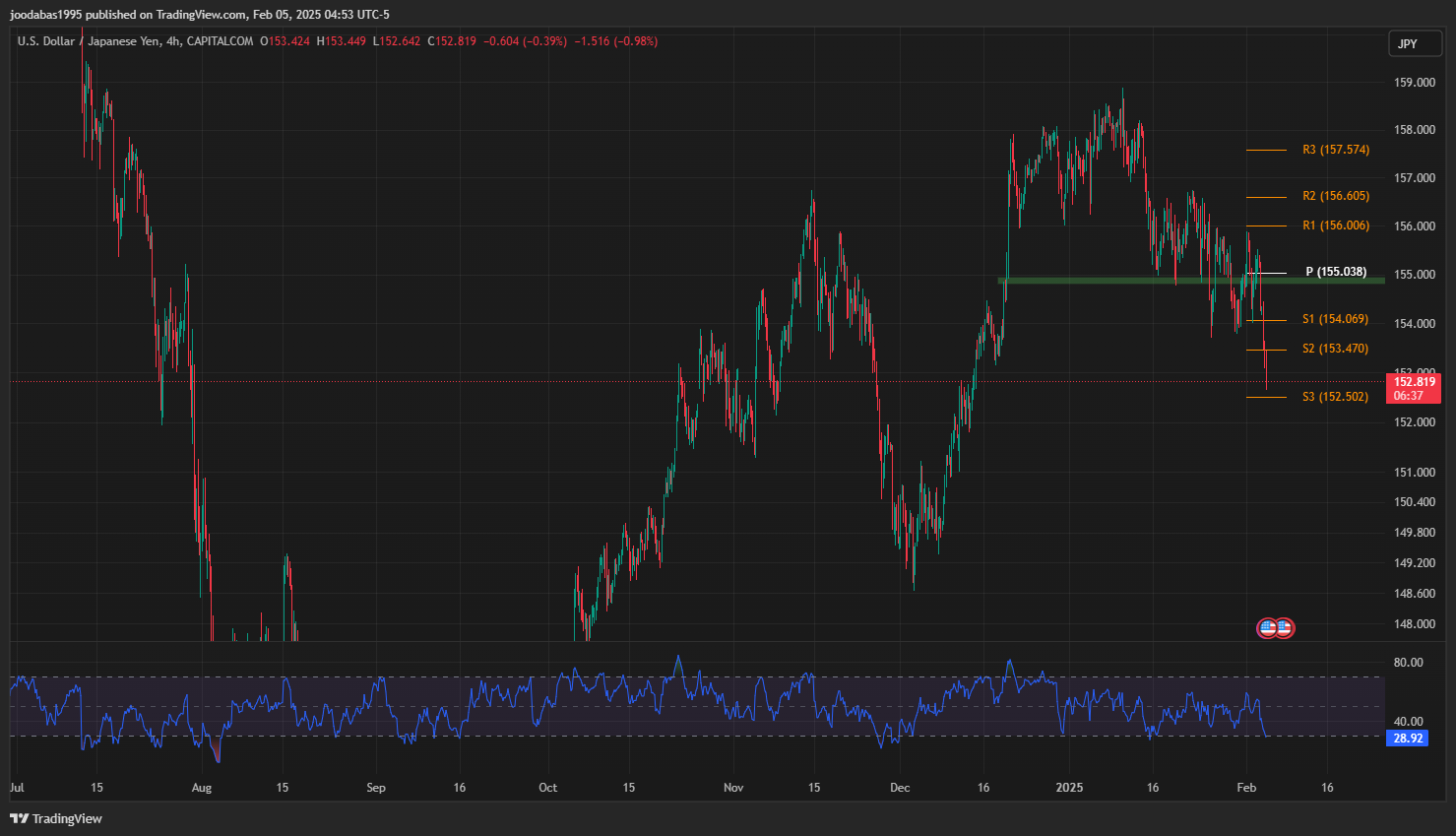The image size is (1456, 836).
Task: Click the S1 (154.069) support label
Action: [x=1335, y=319]
